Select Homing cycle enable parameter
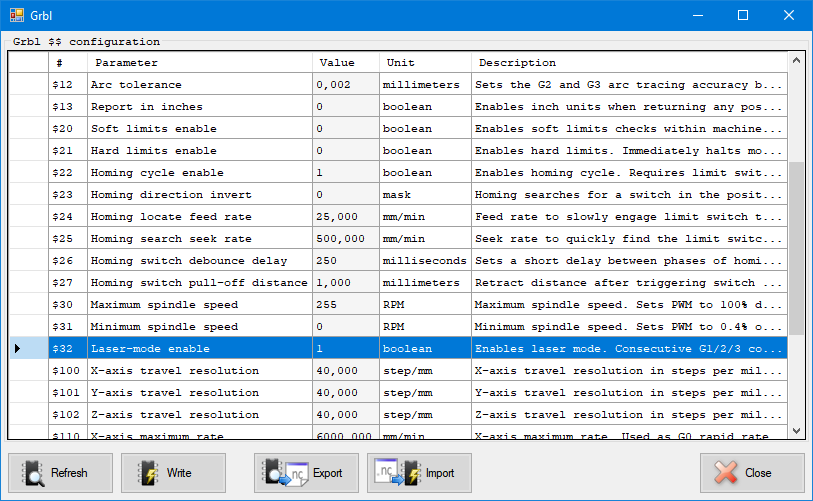The image size is (813, 501). pos(200,173)
